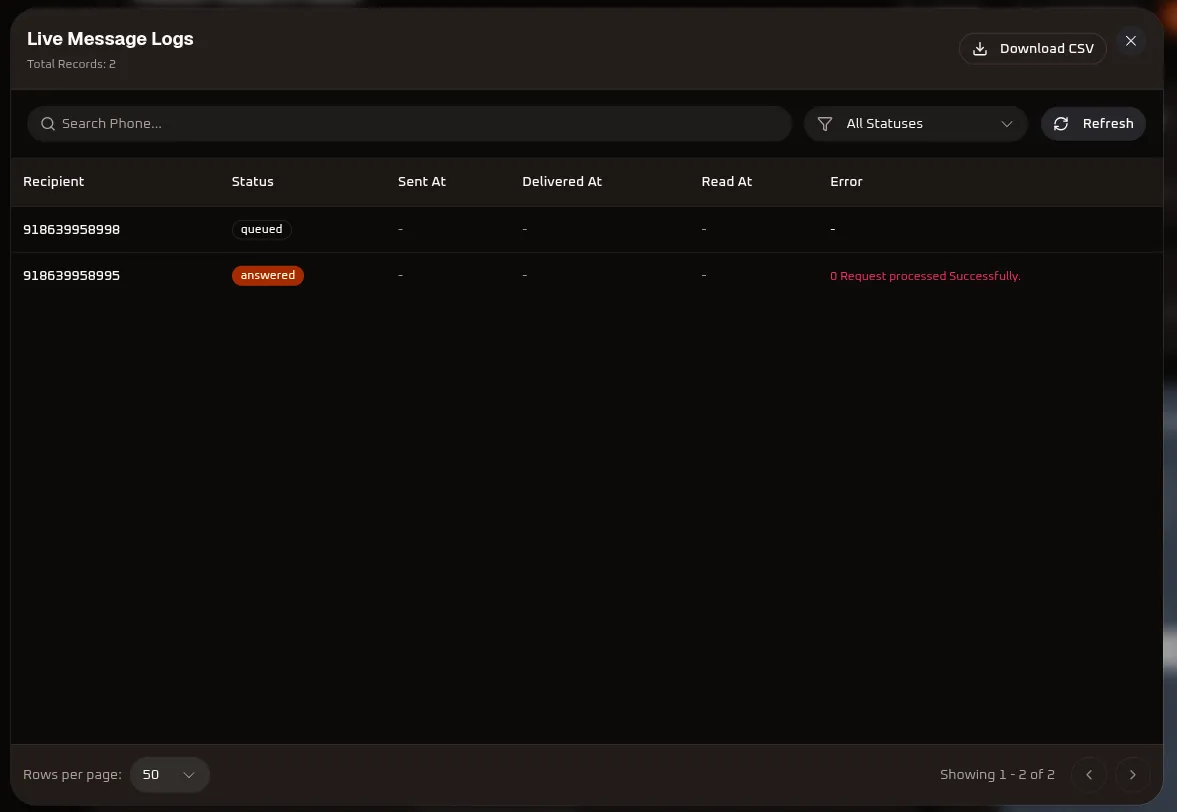This screenshot has height=812, width=1177.
Task: Click the Delivered At column header
Action: point(562,182)
